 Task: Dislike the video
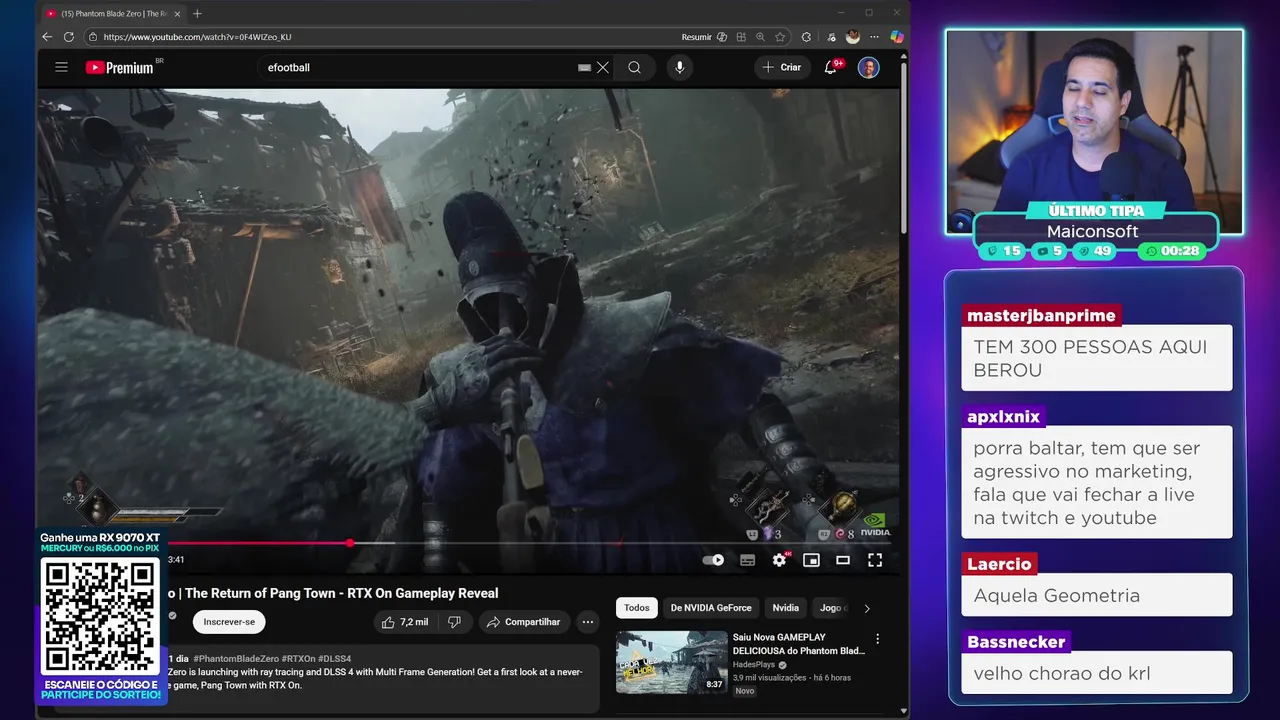[454, 622]
